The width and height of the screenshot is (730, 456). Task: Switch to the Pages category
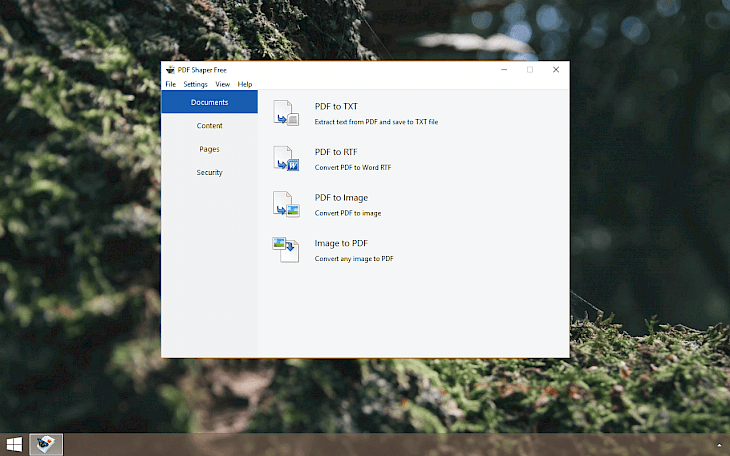coord(210,149)
